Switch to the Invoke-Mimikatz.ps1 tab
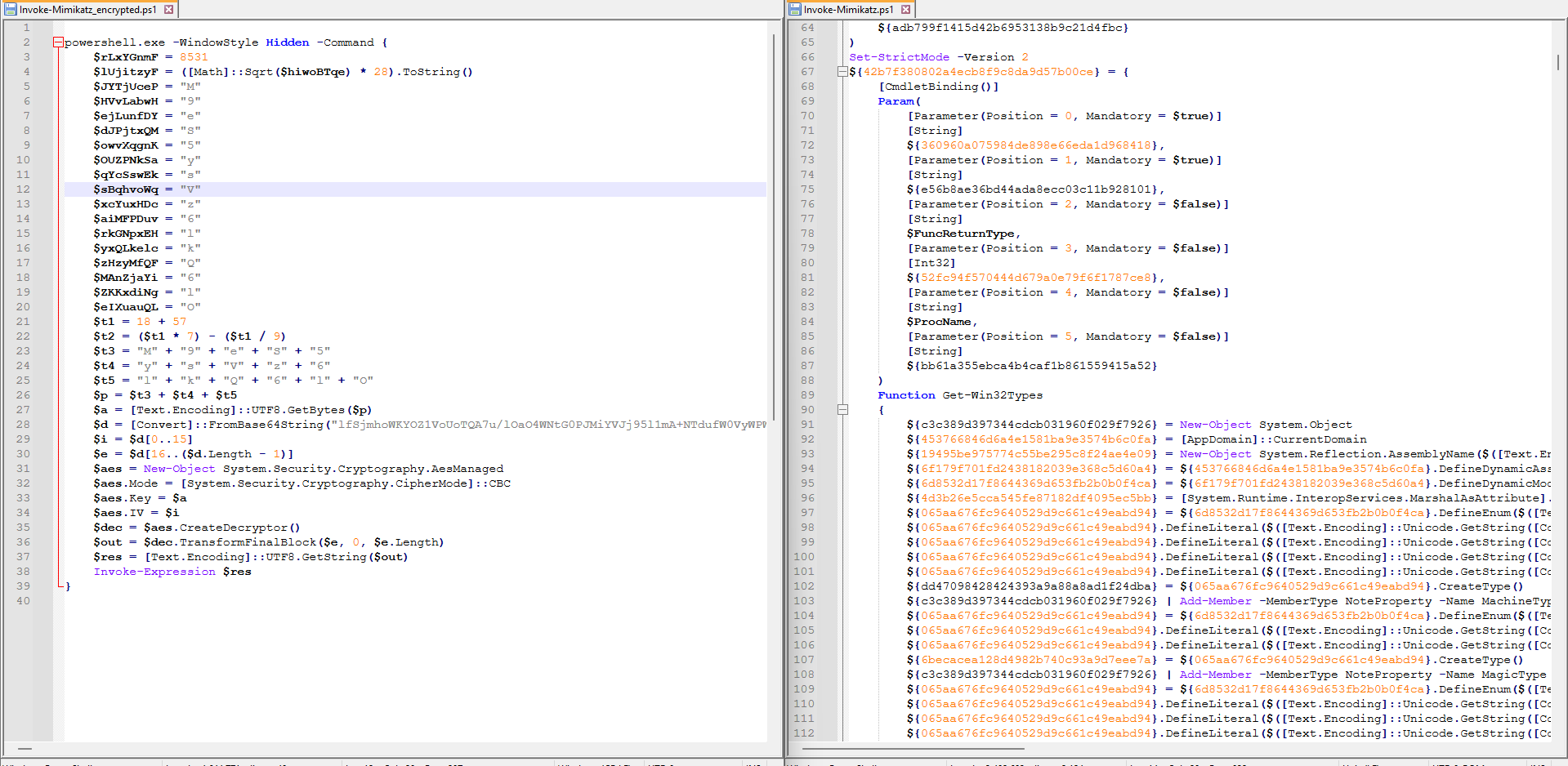This screenshot has height=766, width=1568. (x=848, y=10)
